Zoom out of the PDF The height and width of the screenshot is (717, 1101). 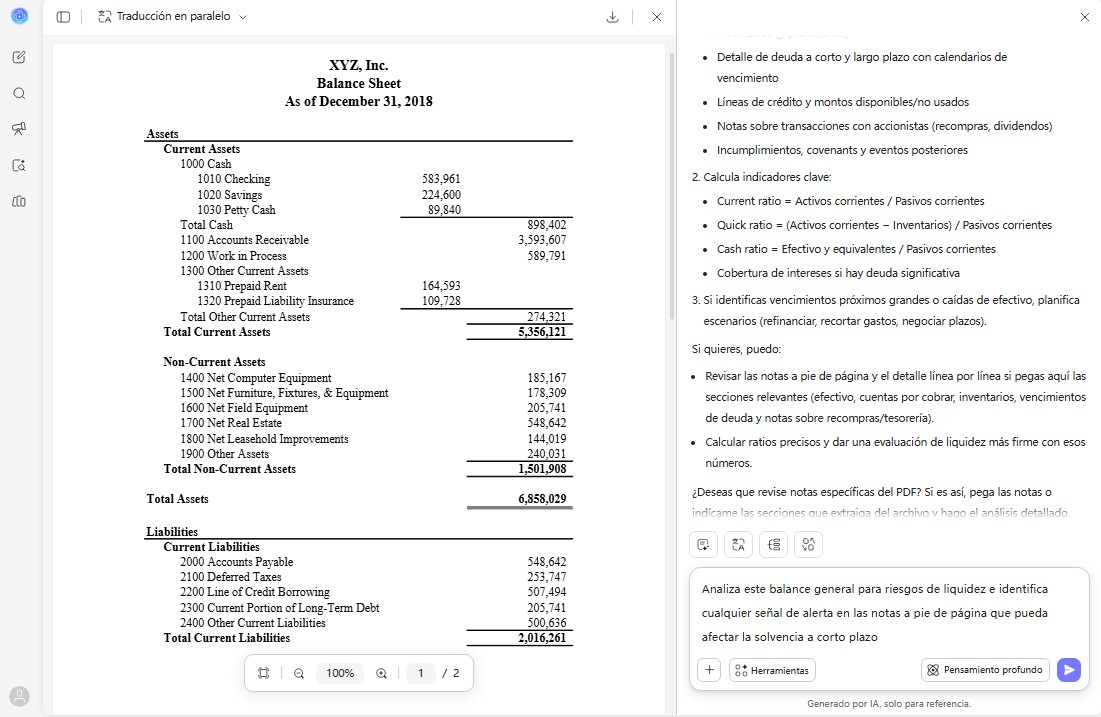point(299,673)
